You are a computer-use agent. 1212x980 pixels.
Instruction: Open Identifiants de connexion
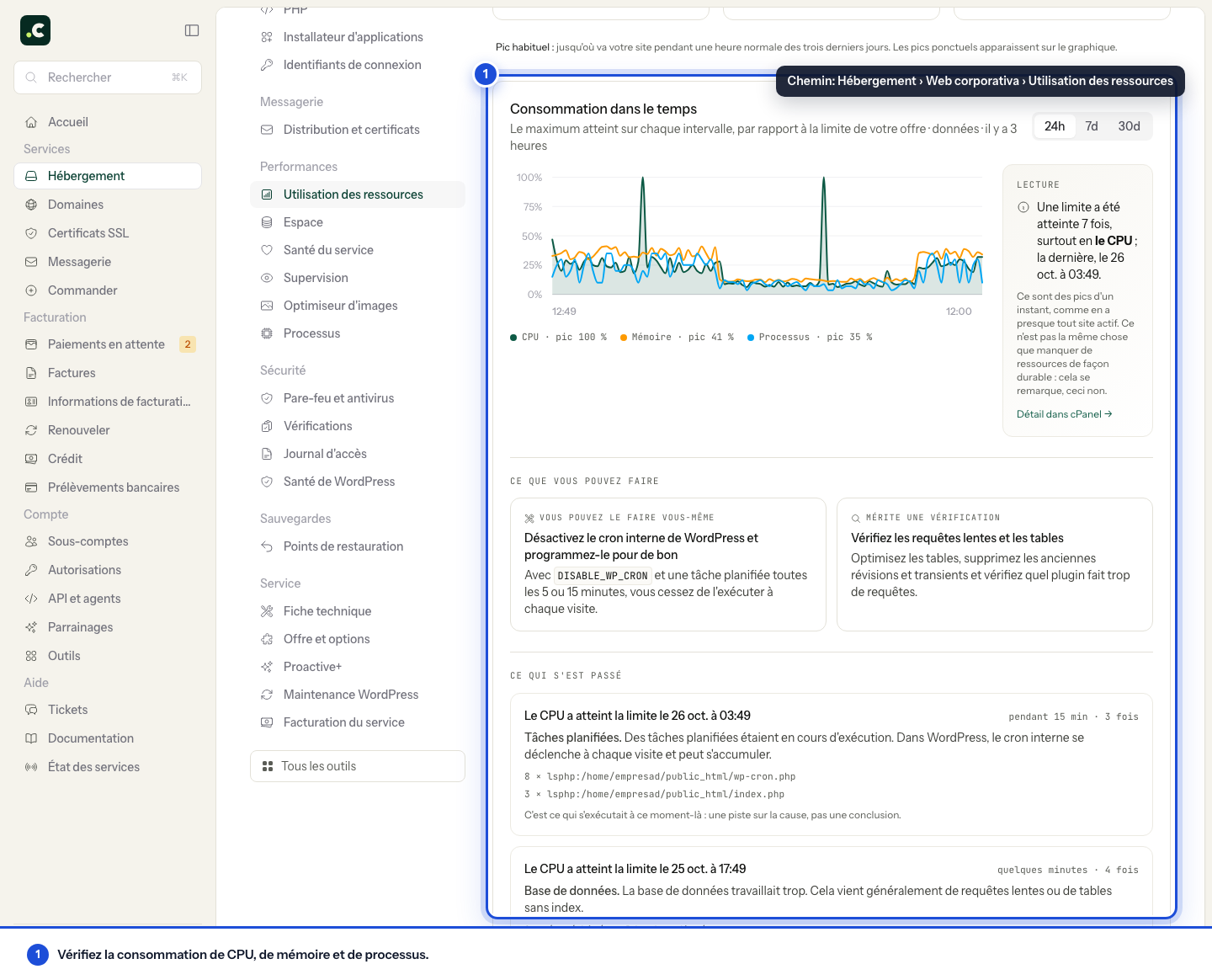pyautogui.click(x=358, y=65)
